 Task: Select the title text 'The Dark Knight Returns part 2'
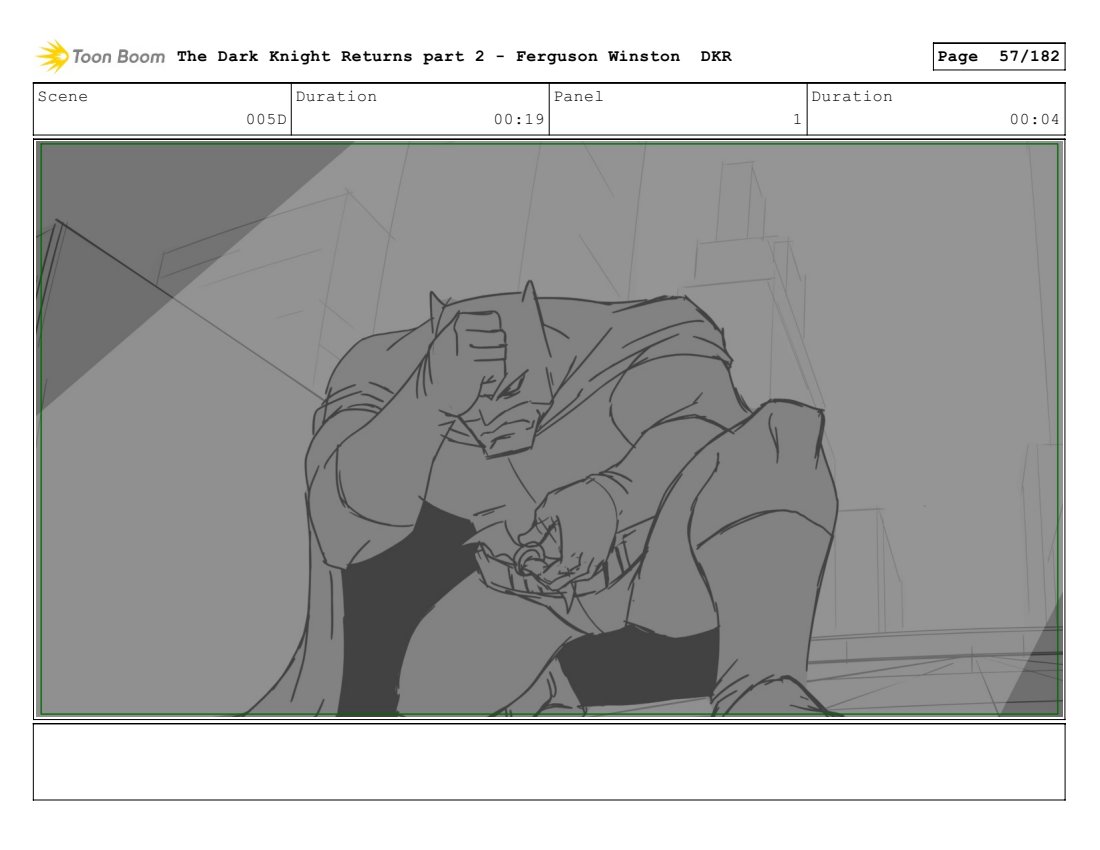330,56
